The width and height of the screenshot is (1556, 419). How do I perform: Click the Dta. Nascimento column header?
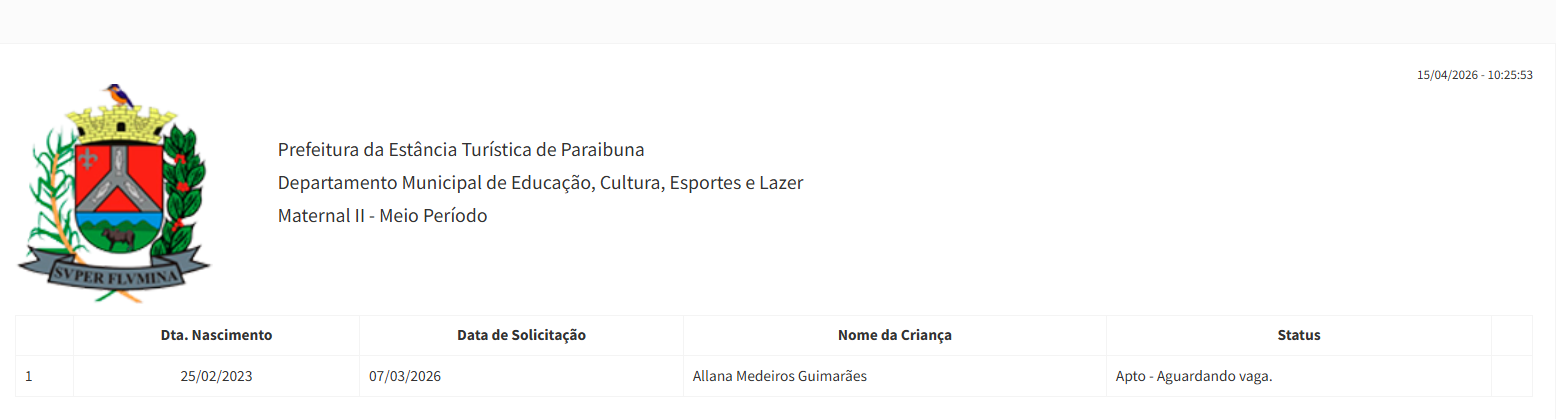click(216, 335)
